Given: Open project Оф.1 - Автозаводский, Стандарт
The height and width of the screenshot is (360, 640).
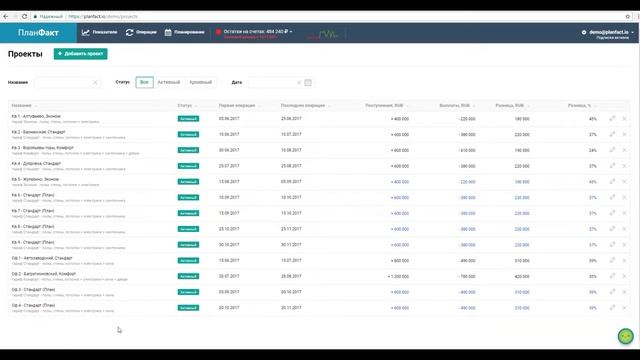Looking at the screenshot, I should pos(42,258).
